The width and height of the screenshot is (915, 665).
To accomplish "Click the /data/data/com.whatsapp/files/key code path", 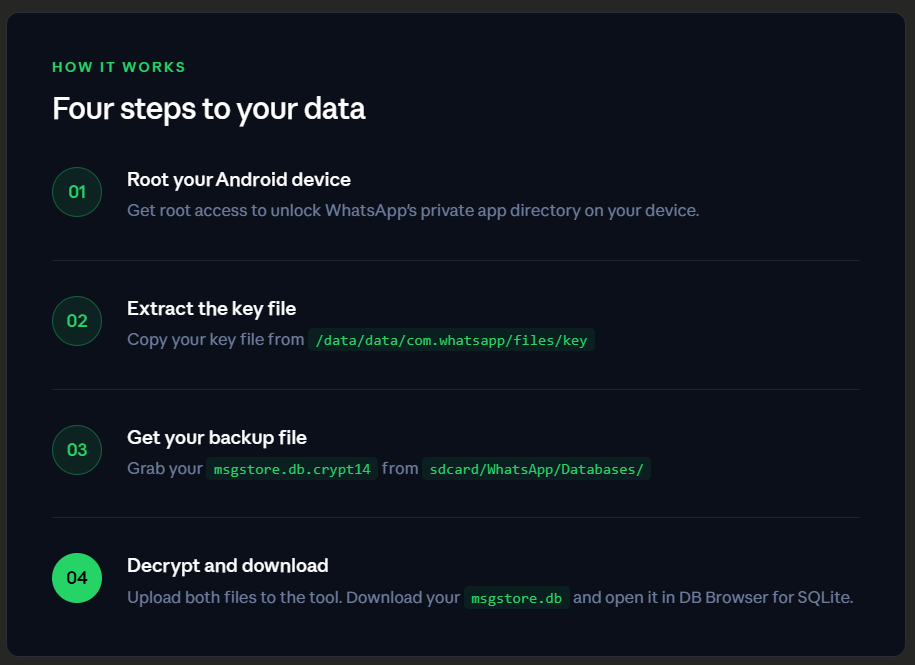I will click(x=451, y=340).
